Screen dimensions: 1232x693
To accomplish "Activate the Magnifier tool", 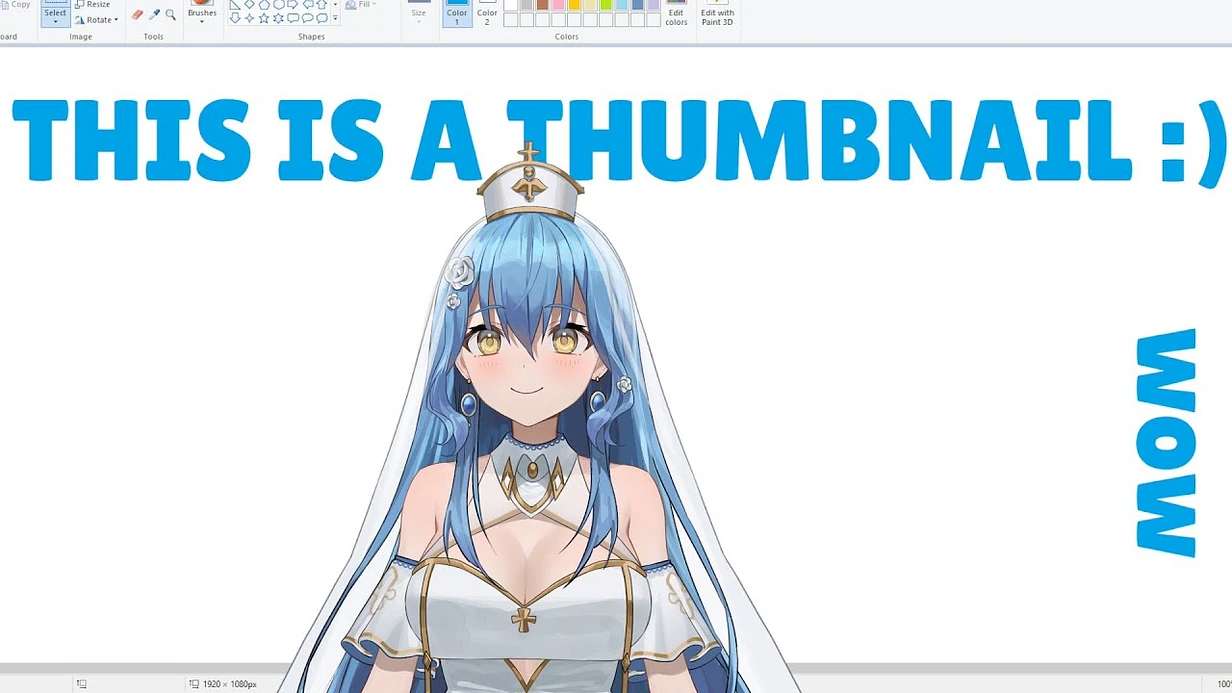I will [x=171, y=14].
